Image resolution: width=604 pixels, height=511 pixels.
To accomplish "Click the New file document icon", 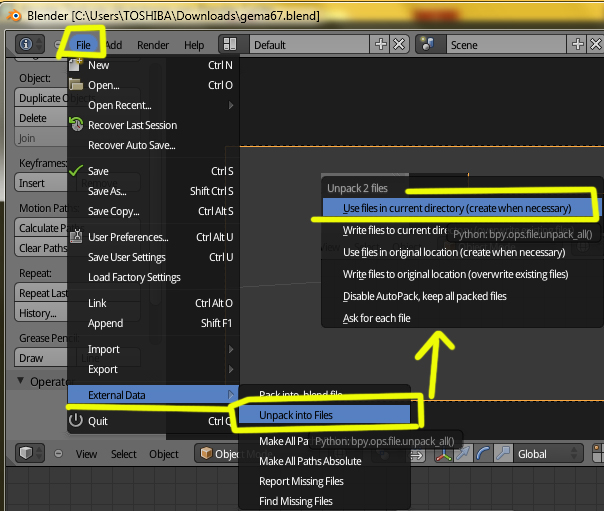I will [76, 65].
